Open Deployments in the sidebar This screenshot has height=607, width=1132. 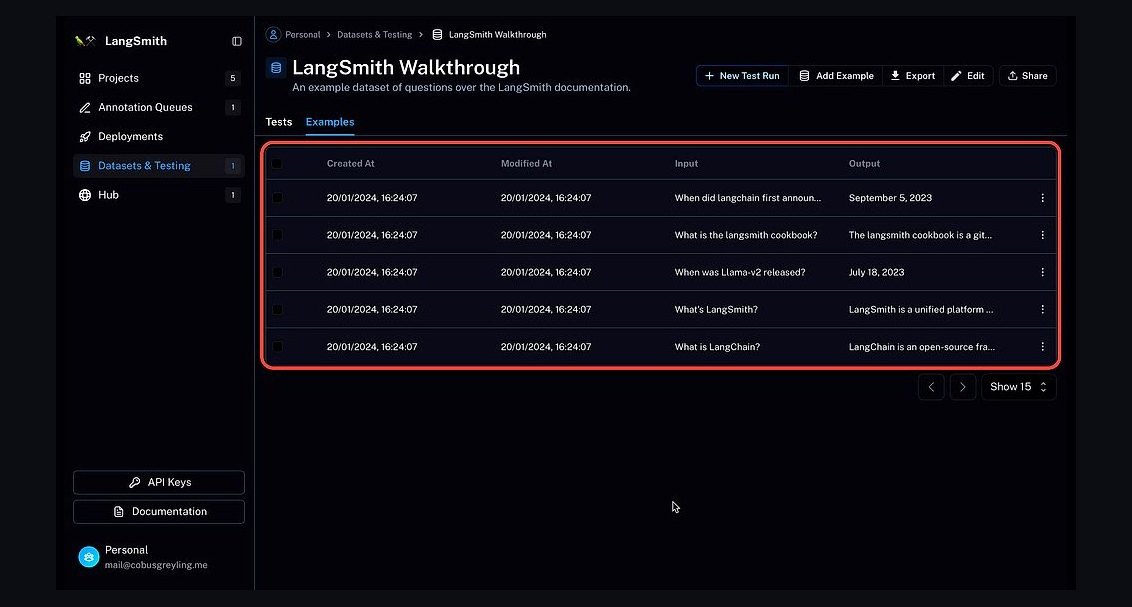[x=159, y=136]
